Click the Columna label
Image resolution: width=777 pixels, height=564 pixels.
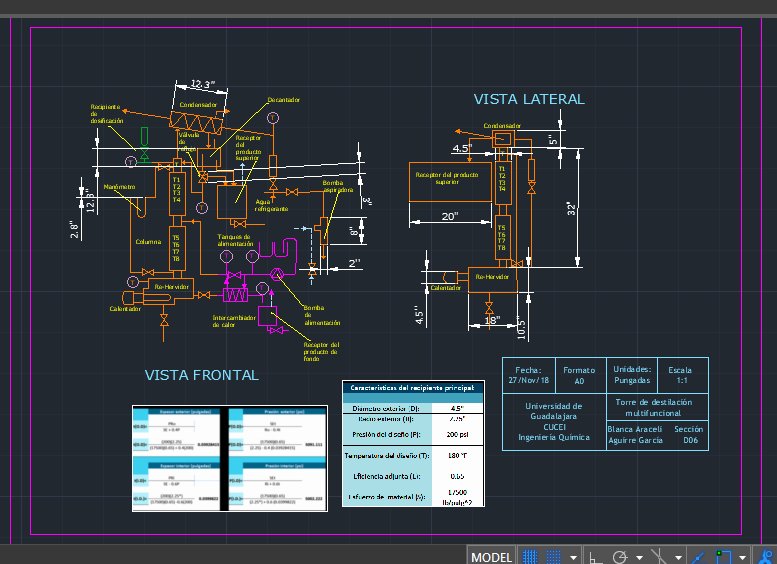pyautogui.click(x=148, y=242)
